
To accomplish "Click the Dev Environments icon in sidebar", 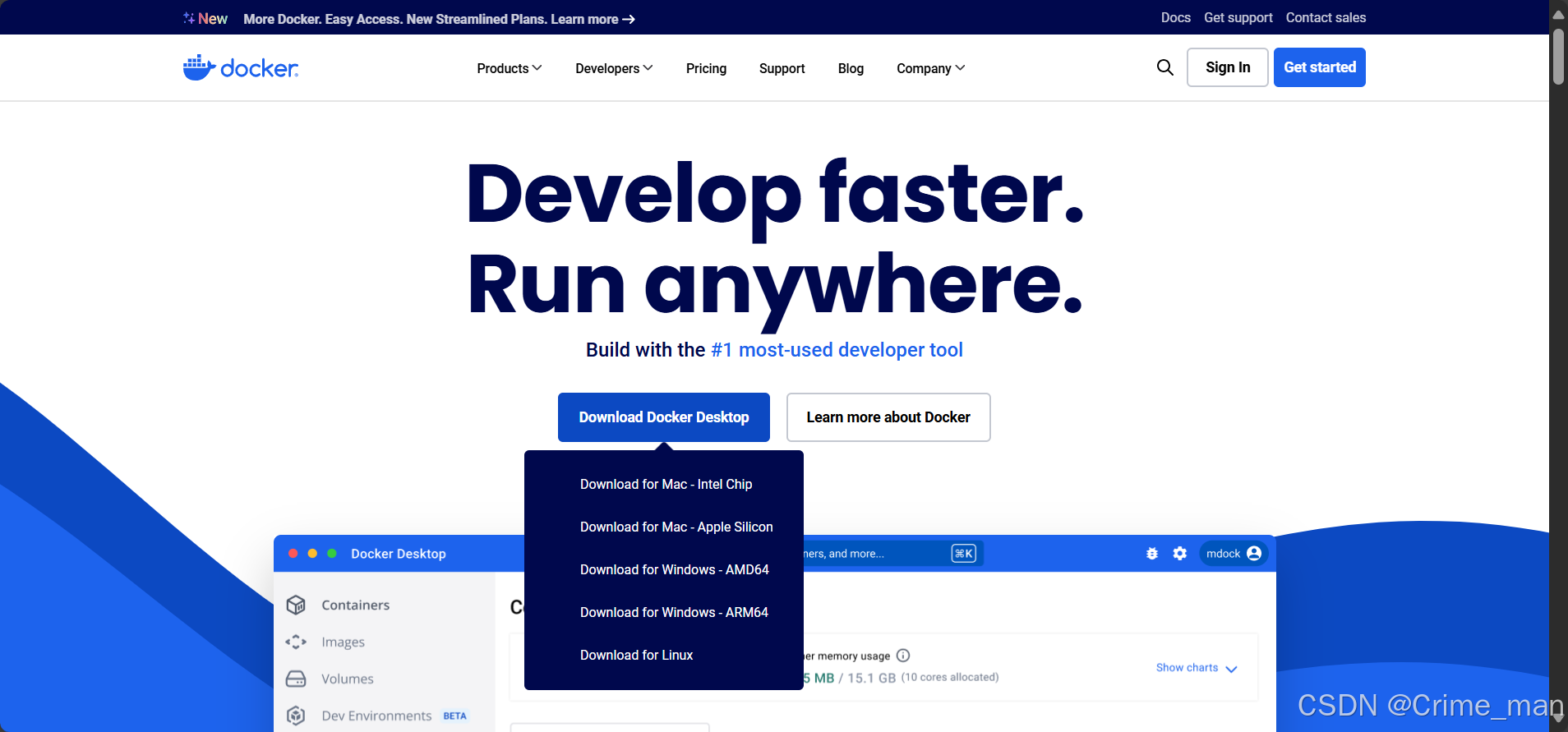I will pos(296,716).
